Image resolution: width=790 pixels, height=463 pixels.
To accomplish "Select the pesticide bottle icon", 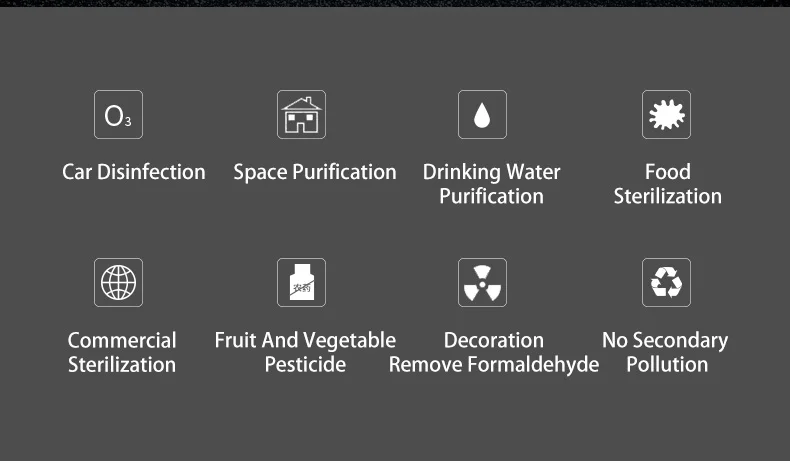I will pos(301,283).
